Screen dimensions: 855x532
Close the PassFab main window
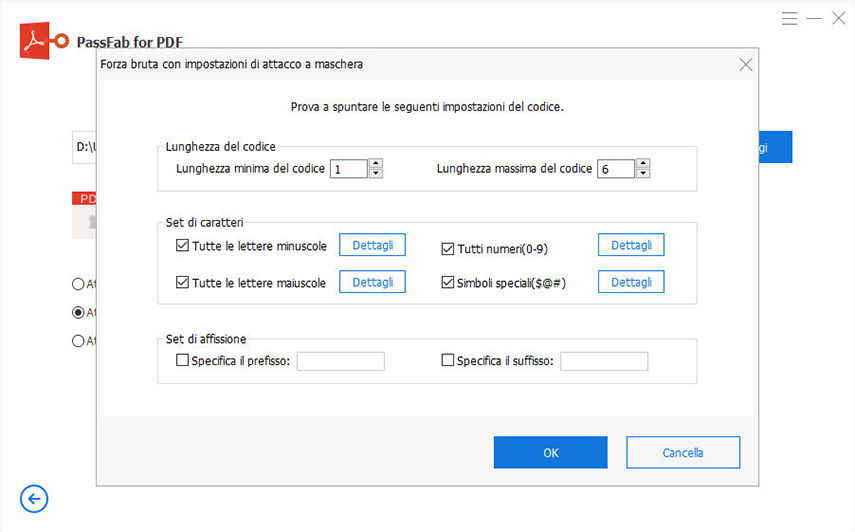(x=839, y=19)
